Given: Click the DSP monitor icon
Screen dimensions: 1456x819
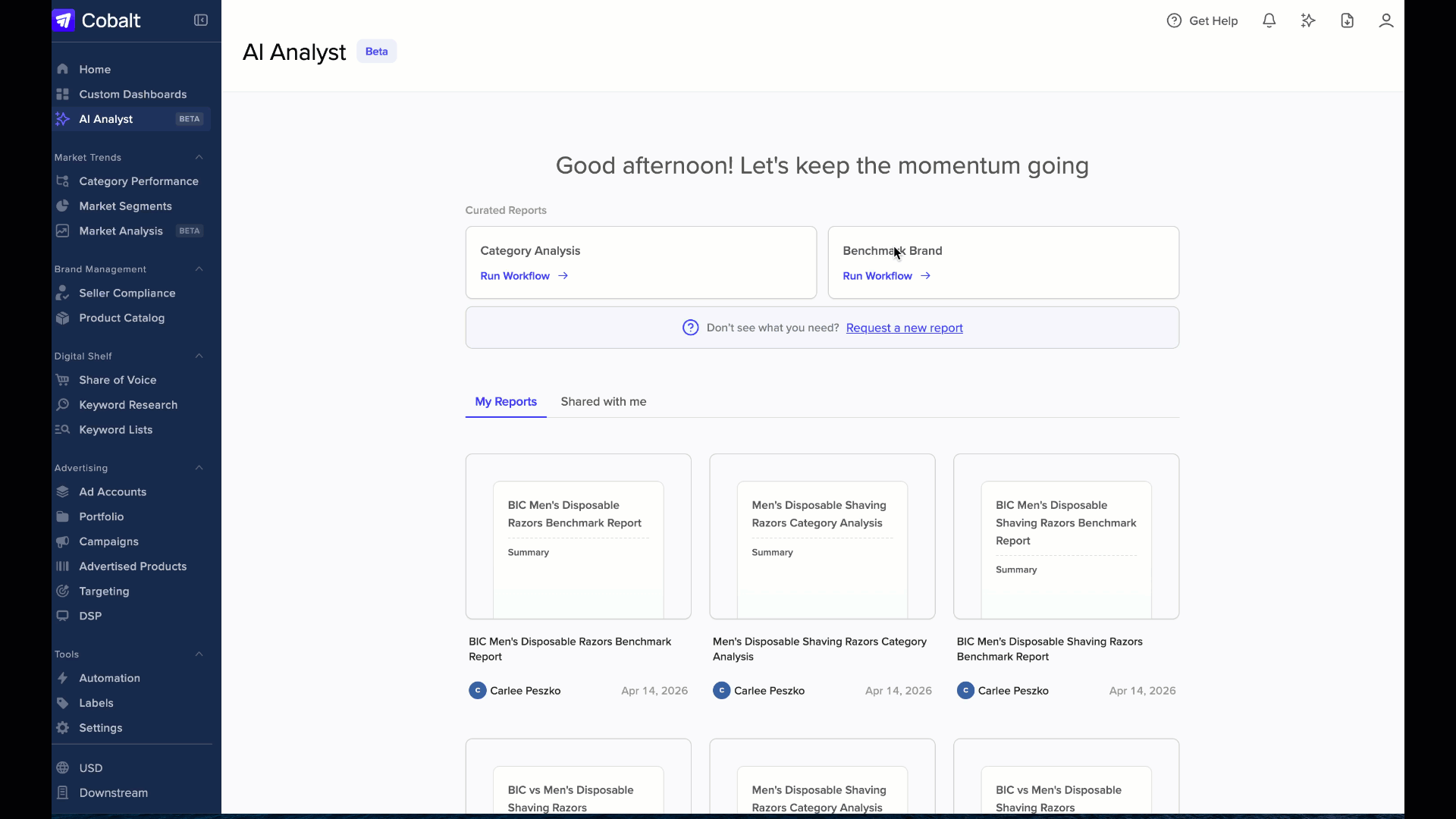Looking at the screenshot, I should (x=63, y=616).
